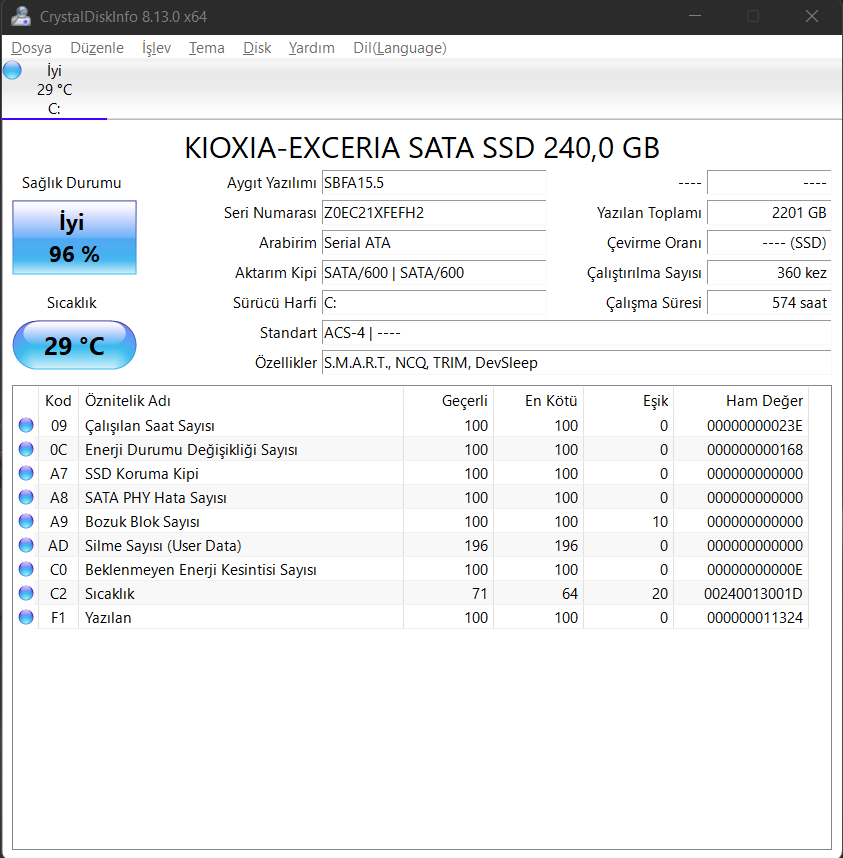The width and height of the screenshot is (843, 858).
Task: Click the CrystalDiskInfo app icon in title bar
Action: pos(21,16)
